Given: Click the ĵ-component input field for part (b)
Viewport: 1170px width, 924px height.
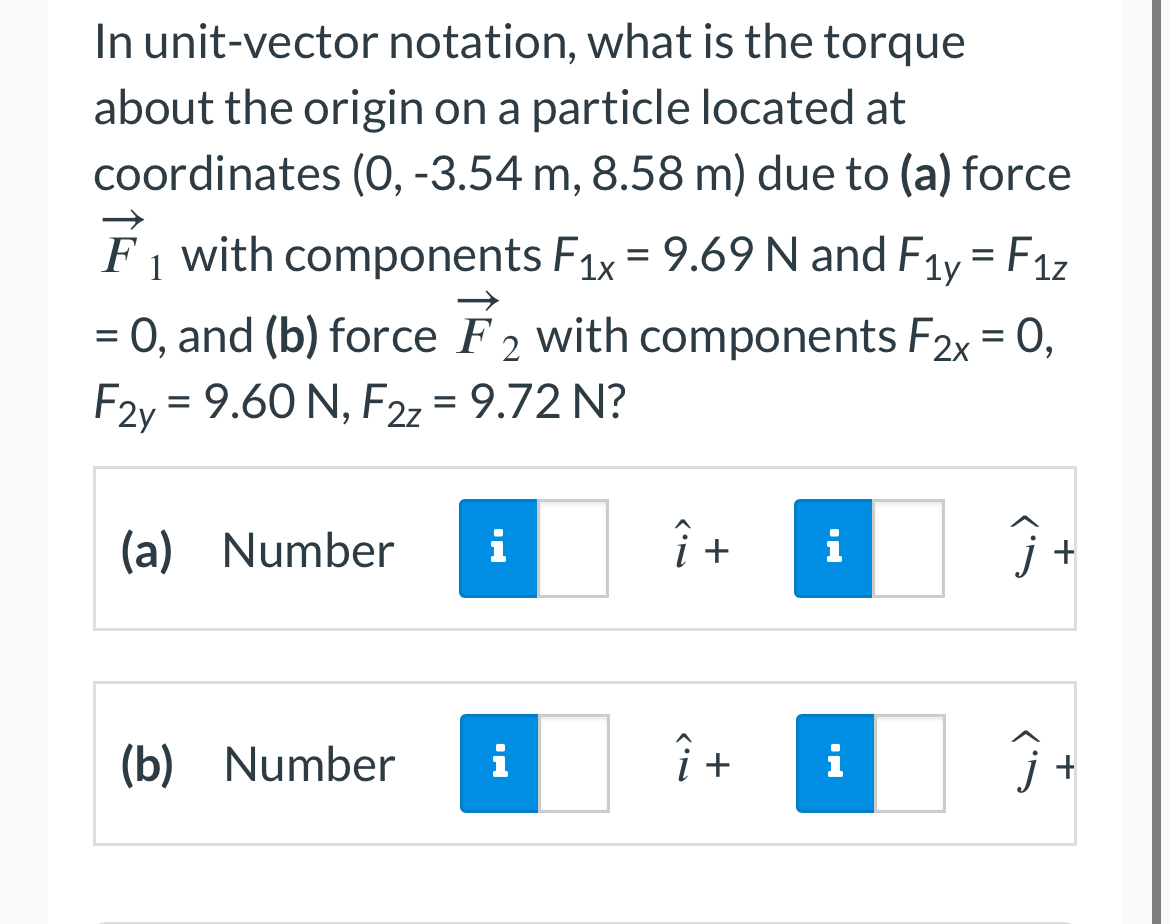Looking at the screenshot, I should pyautogui.click(x=909, y=763).
